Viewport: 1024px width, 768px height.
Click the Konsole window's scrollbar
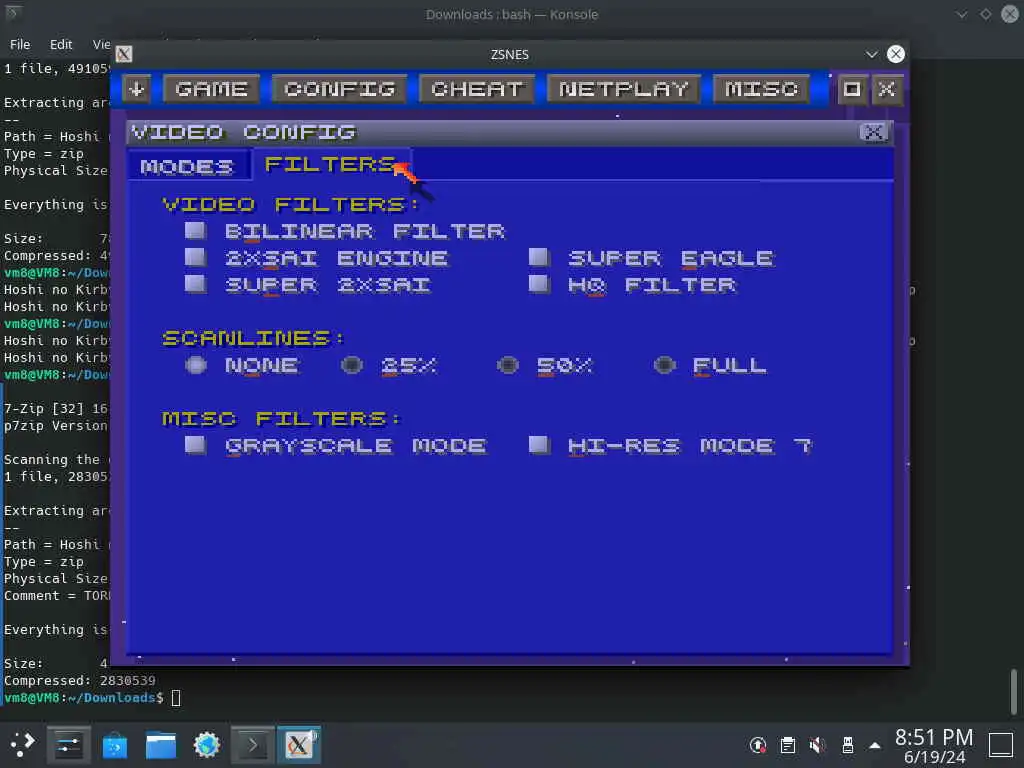pos(1013,692)
